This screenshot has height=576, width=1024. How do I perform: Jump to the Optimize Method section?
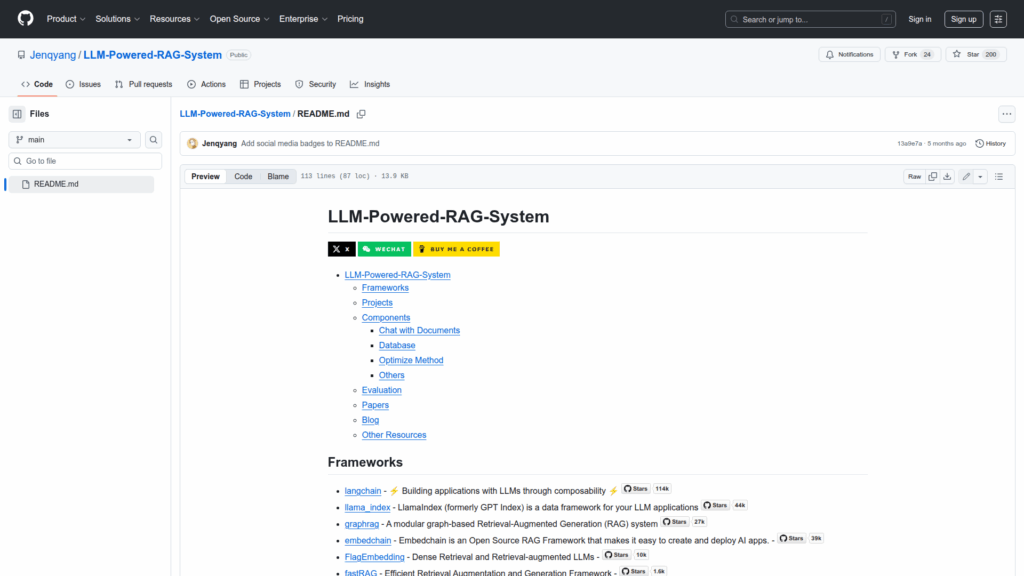point(411,360)
